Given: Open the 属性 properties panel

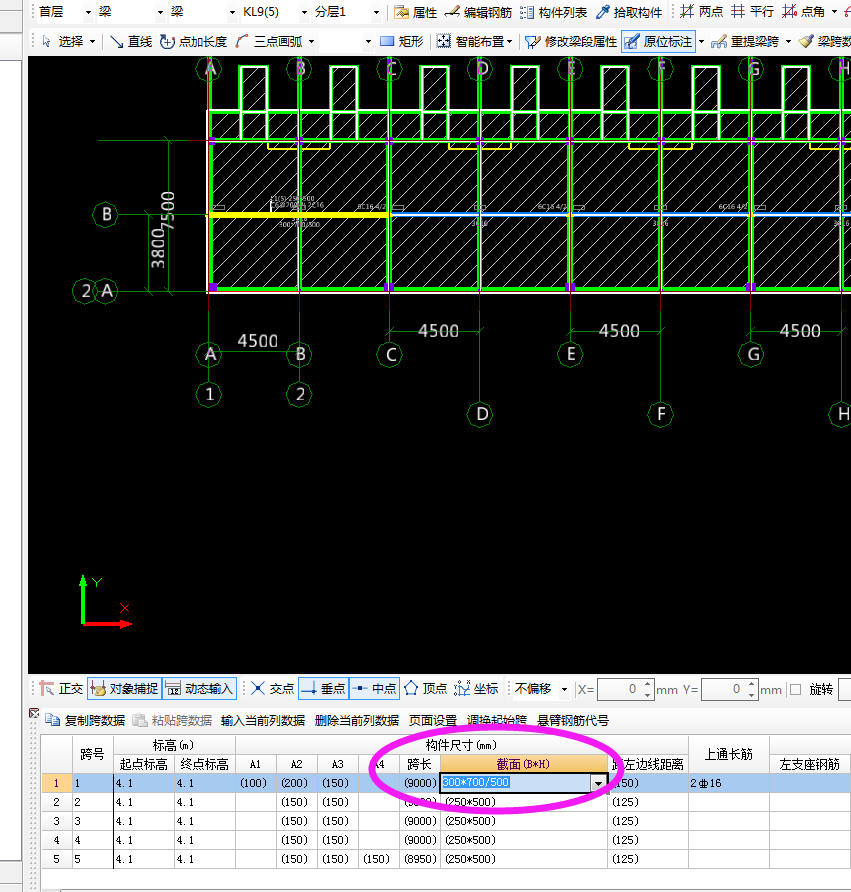Looking at the screenshot, I should (415, 12).
